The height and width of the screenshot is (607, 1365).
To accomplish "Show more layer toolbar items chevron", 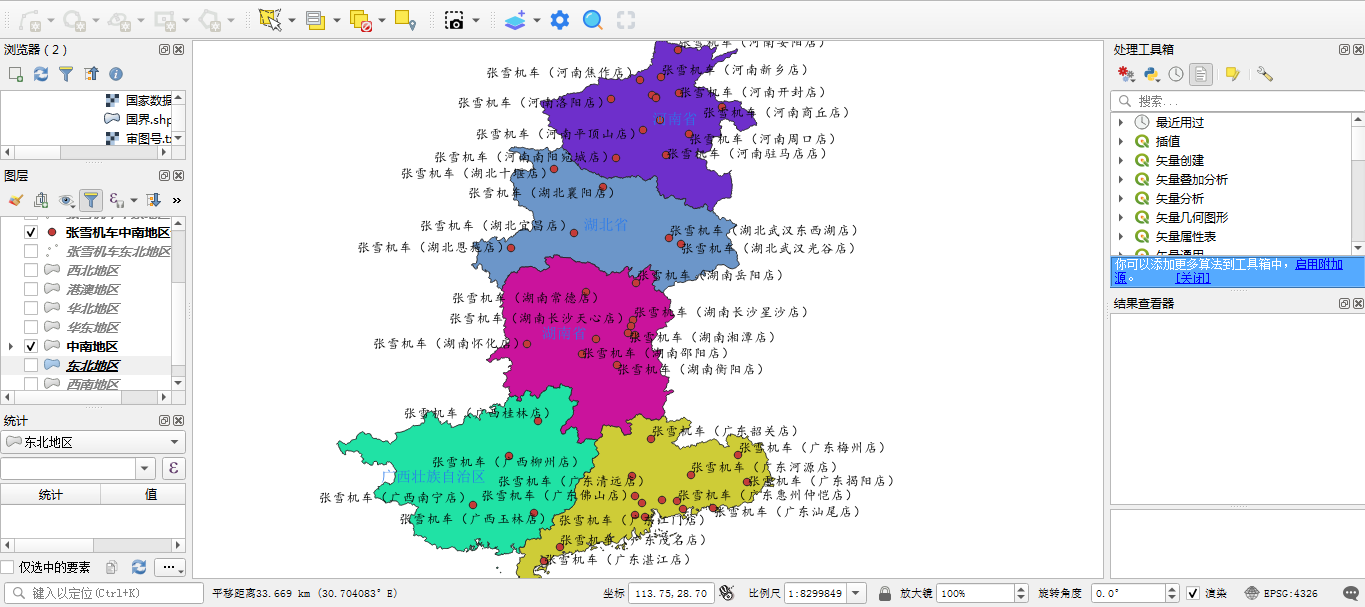I will point(177,200).
